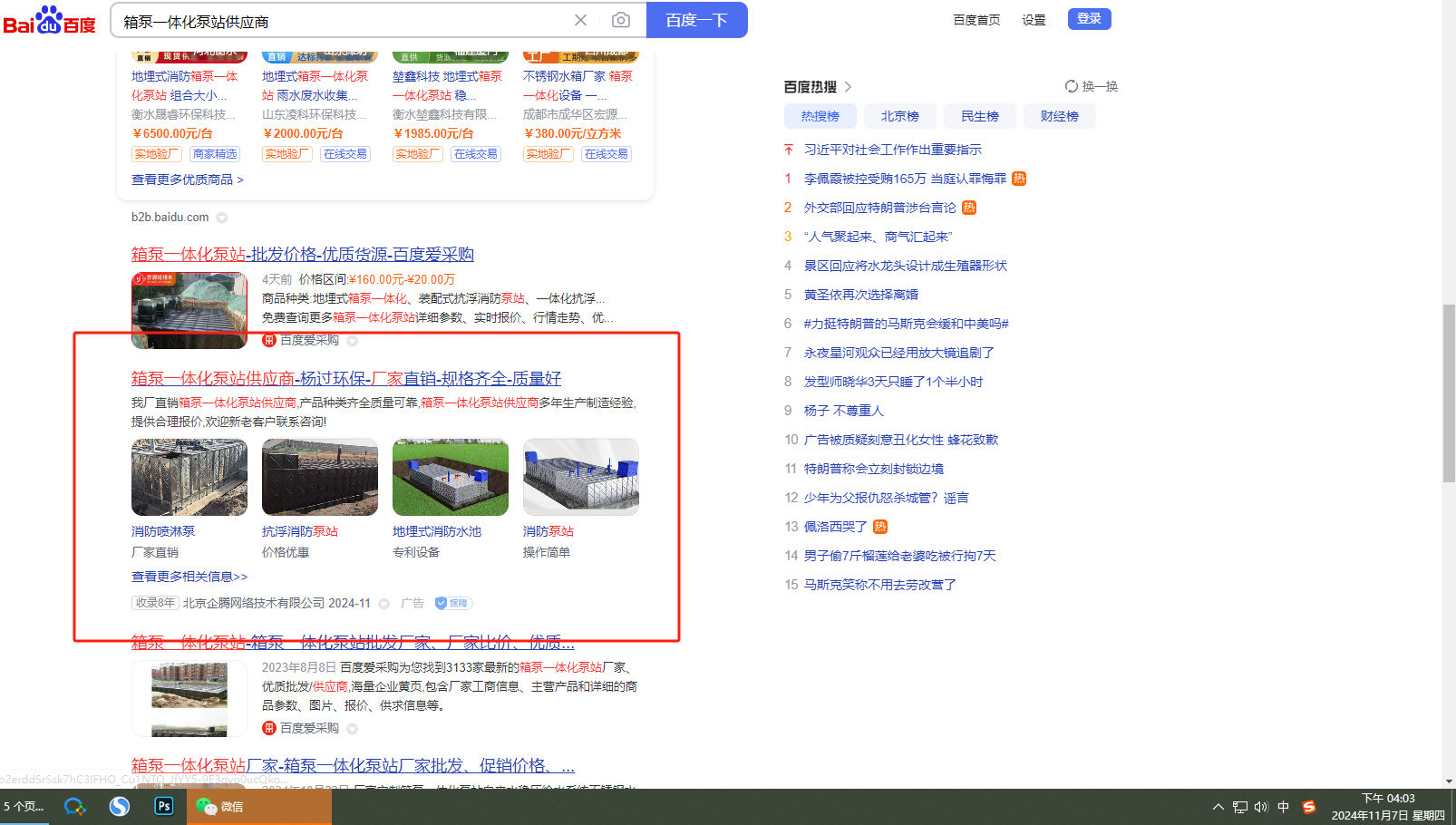Click scrollbar down arrow
Viewport: 1456px width, 825px height.
coord(1449,781)
